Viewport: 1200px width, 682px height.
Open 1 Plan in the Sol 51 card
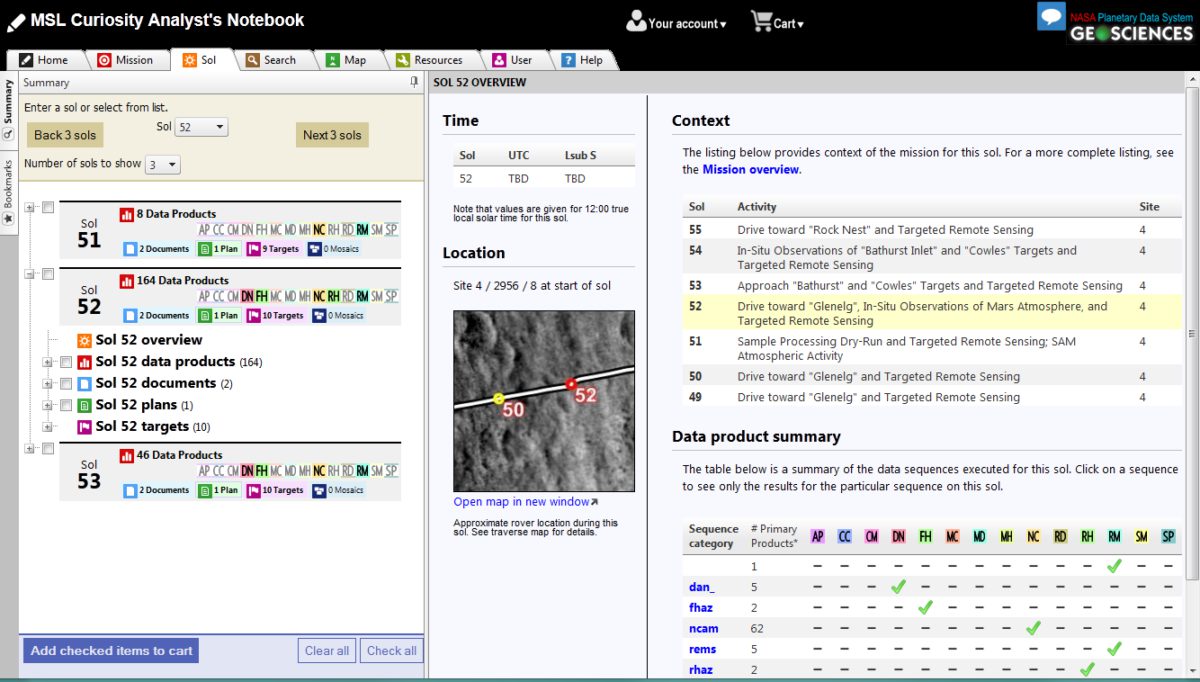(x=218, y=248)
